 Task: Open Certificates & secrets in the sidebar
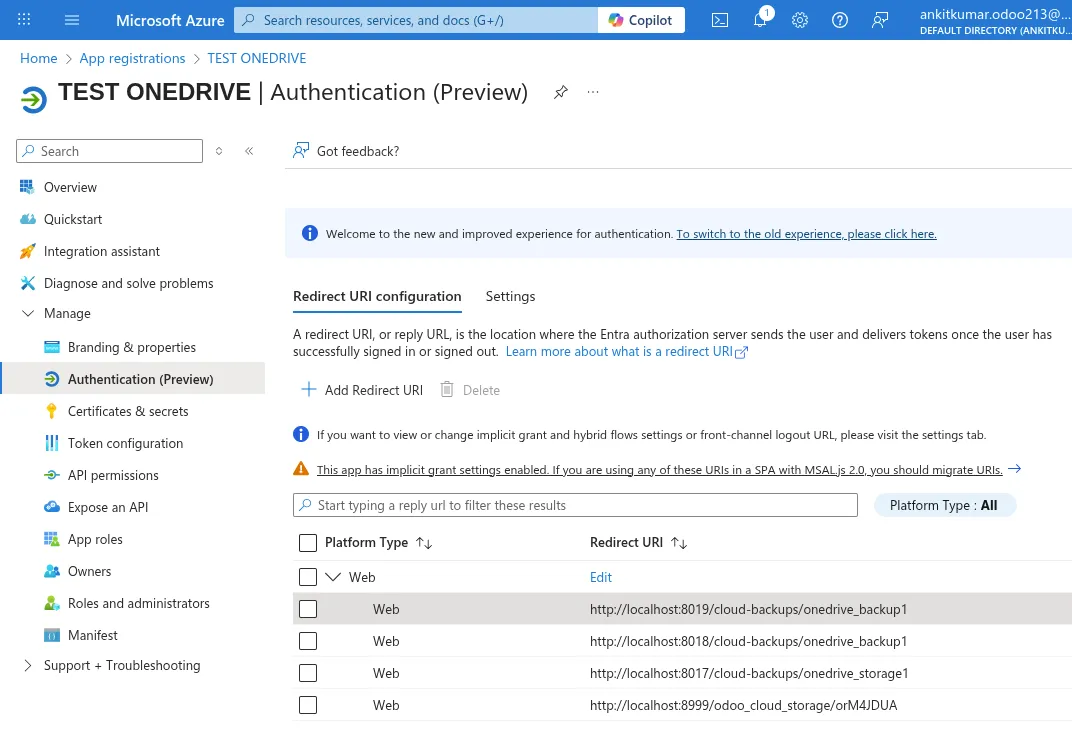click(x=128, y=411)
